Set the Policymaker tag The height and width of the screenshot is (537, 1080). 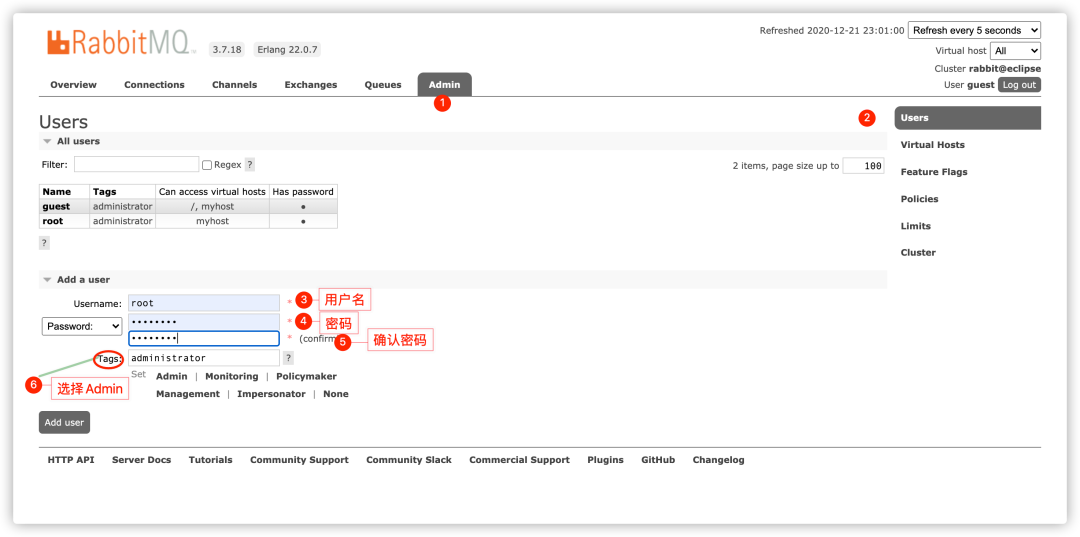[307, 377]
